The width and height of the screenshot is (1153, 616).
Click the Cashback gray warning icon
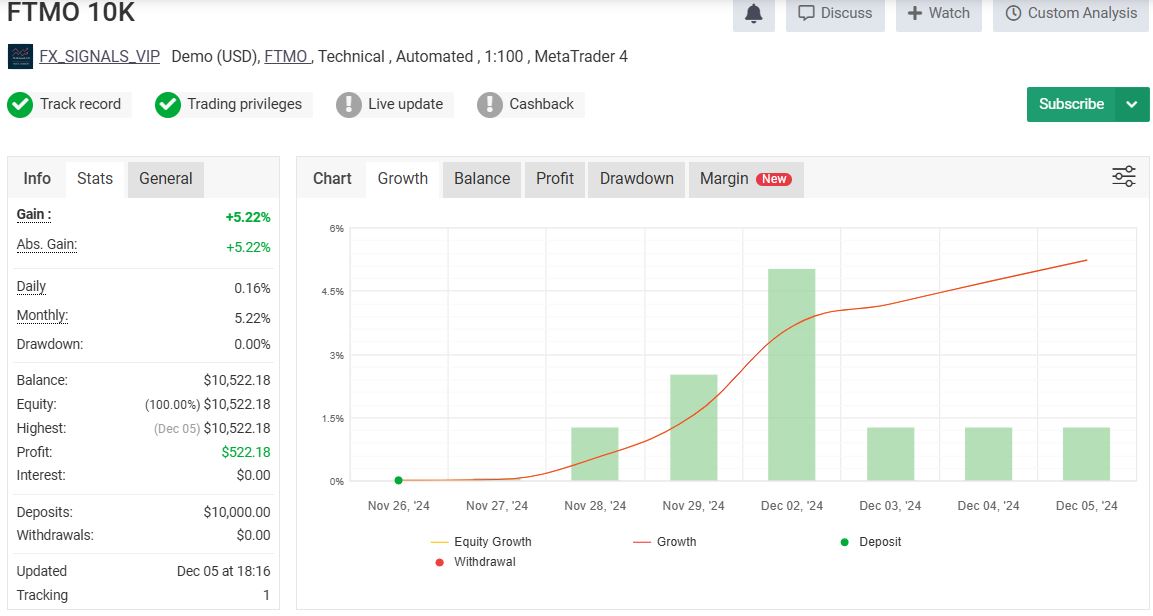point(490,104)
